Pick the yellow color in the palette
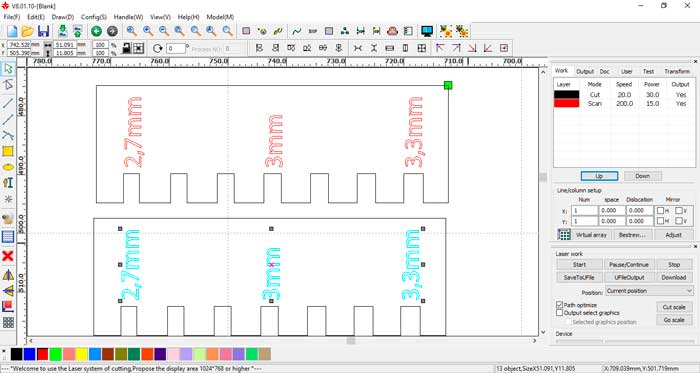This screenshot has width=700, height=373. 81,354
